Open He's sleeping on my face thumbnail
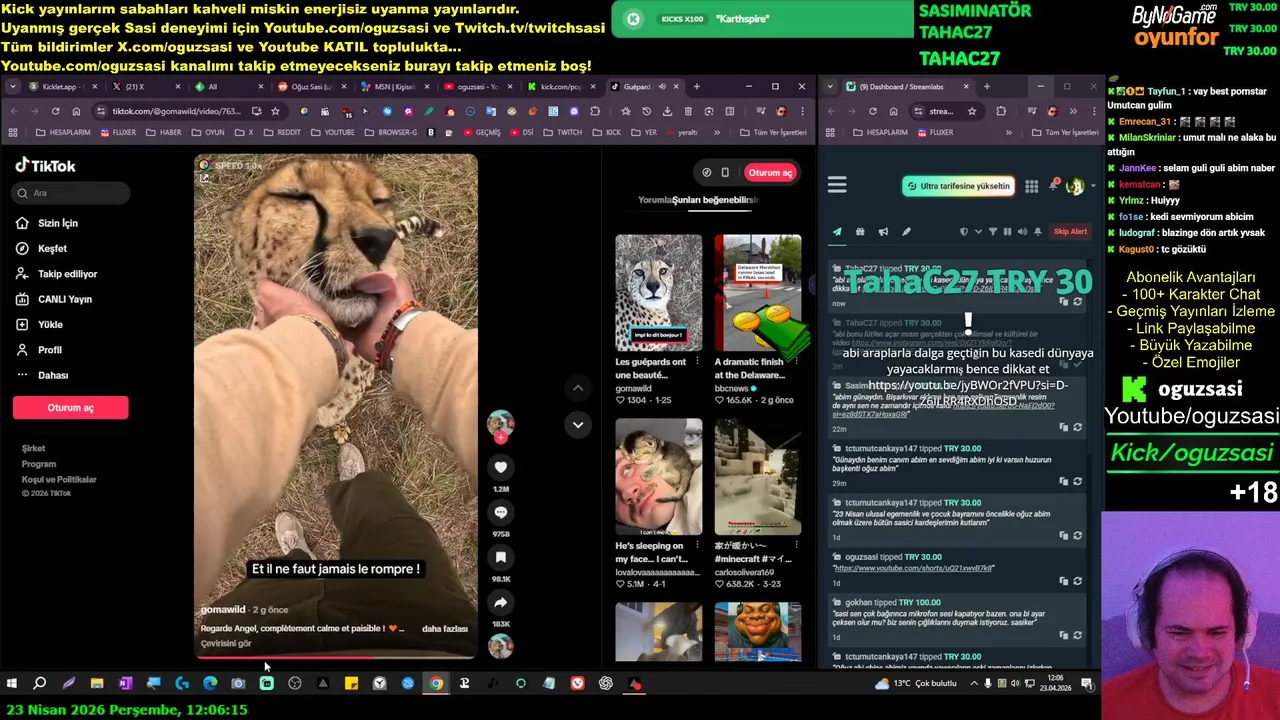This screenshot has width=1280, height=720. click(658, 476)
